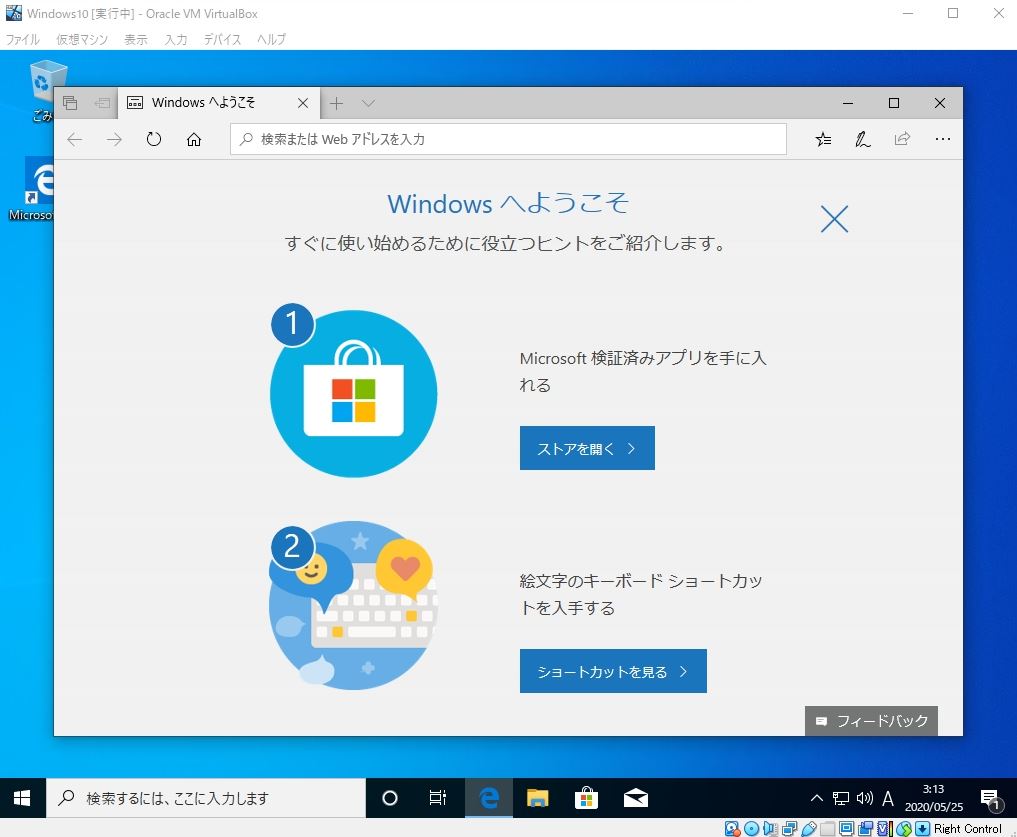
Task: Open the Windows Start menu
Action: pyautogui.click(x=22, y=798)
